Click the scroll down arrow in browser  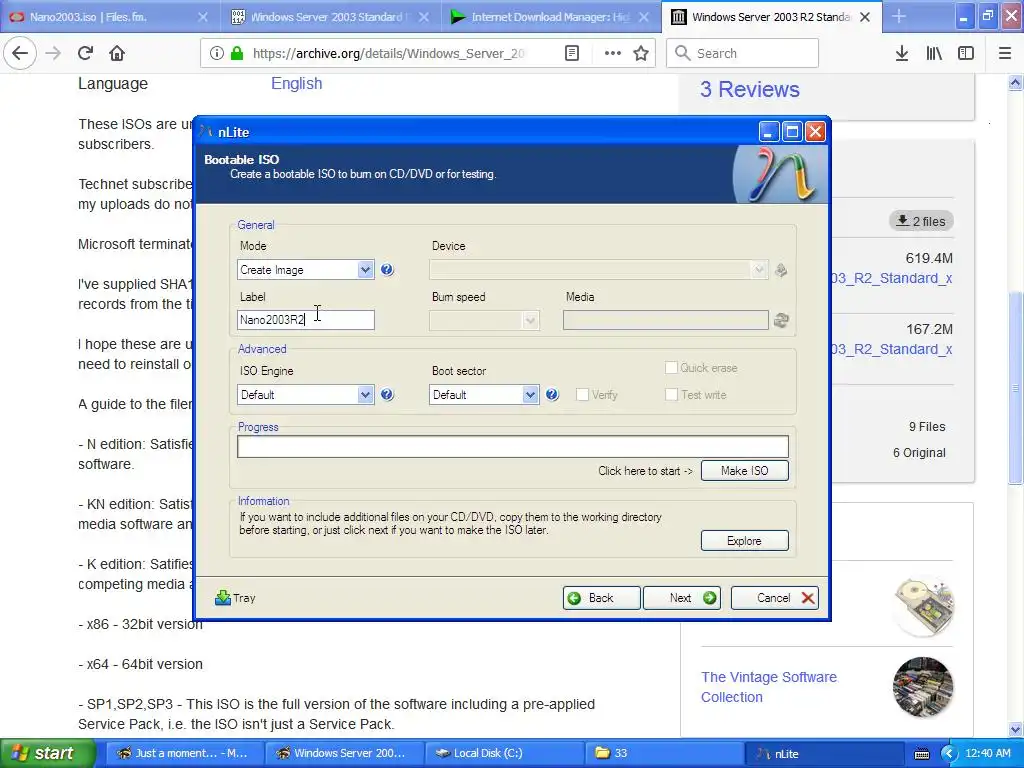(1016, 729)
